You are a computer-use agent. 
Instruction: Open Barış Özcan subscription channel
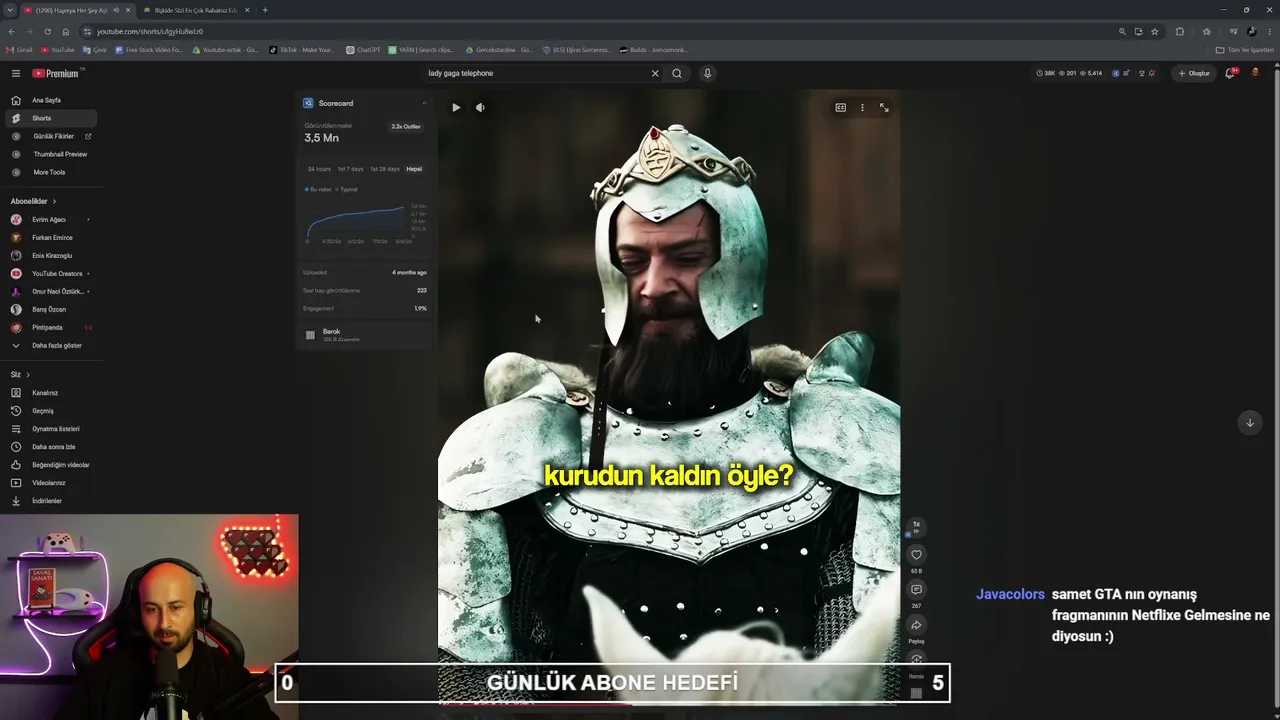click(49, 309)
